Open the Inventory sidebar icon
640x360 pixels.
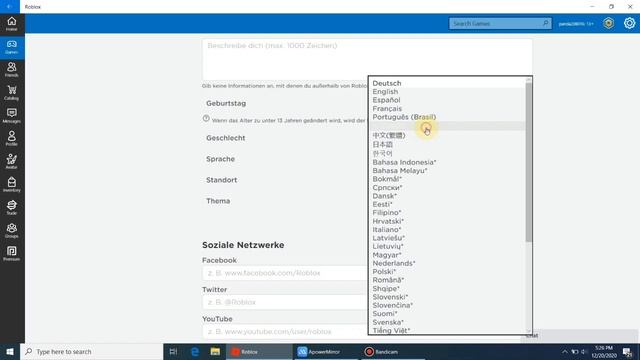point(11,184)
